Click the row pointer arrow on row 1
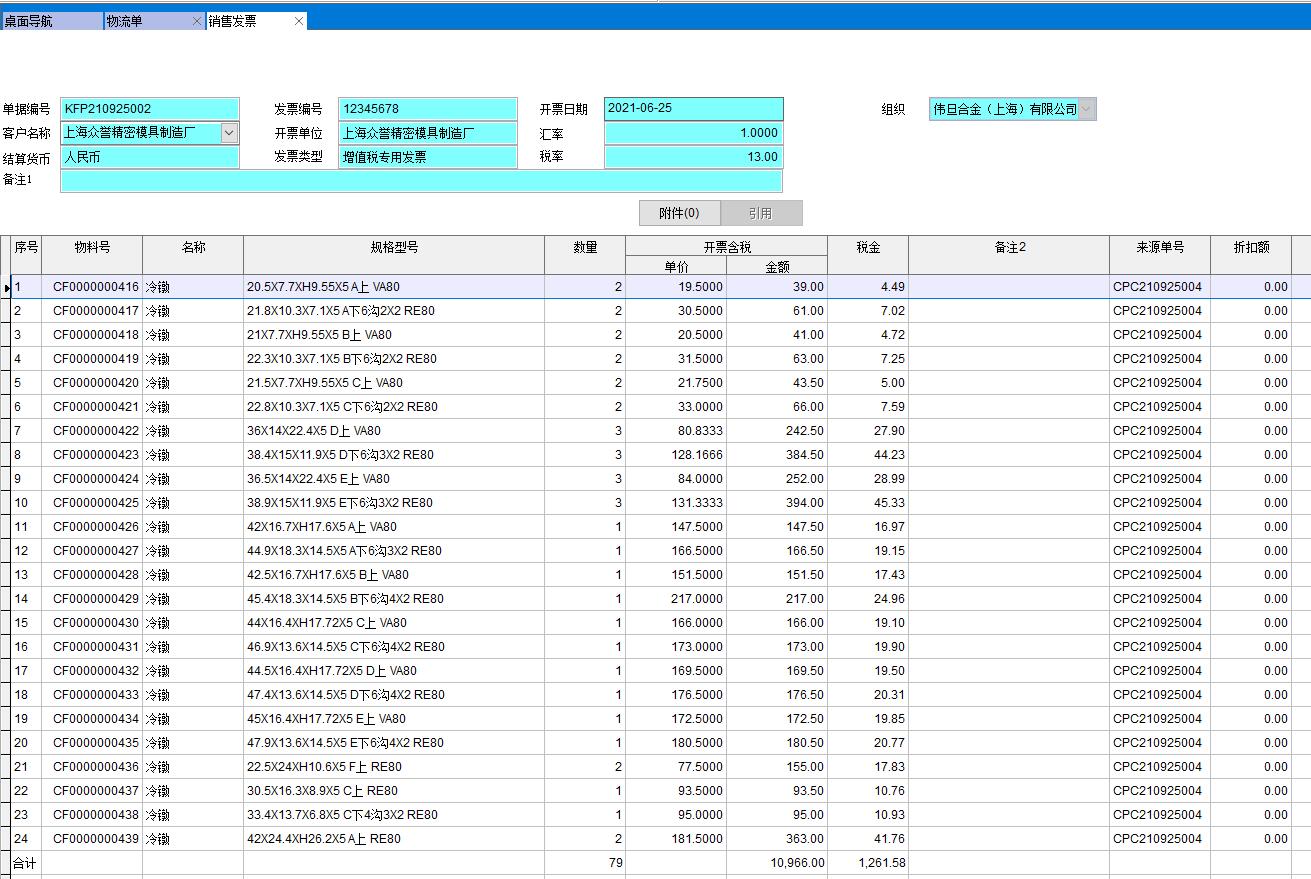Screen dimensions: 1311x879 click(x=6, y=287)
